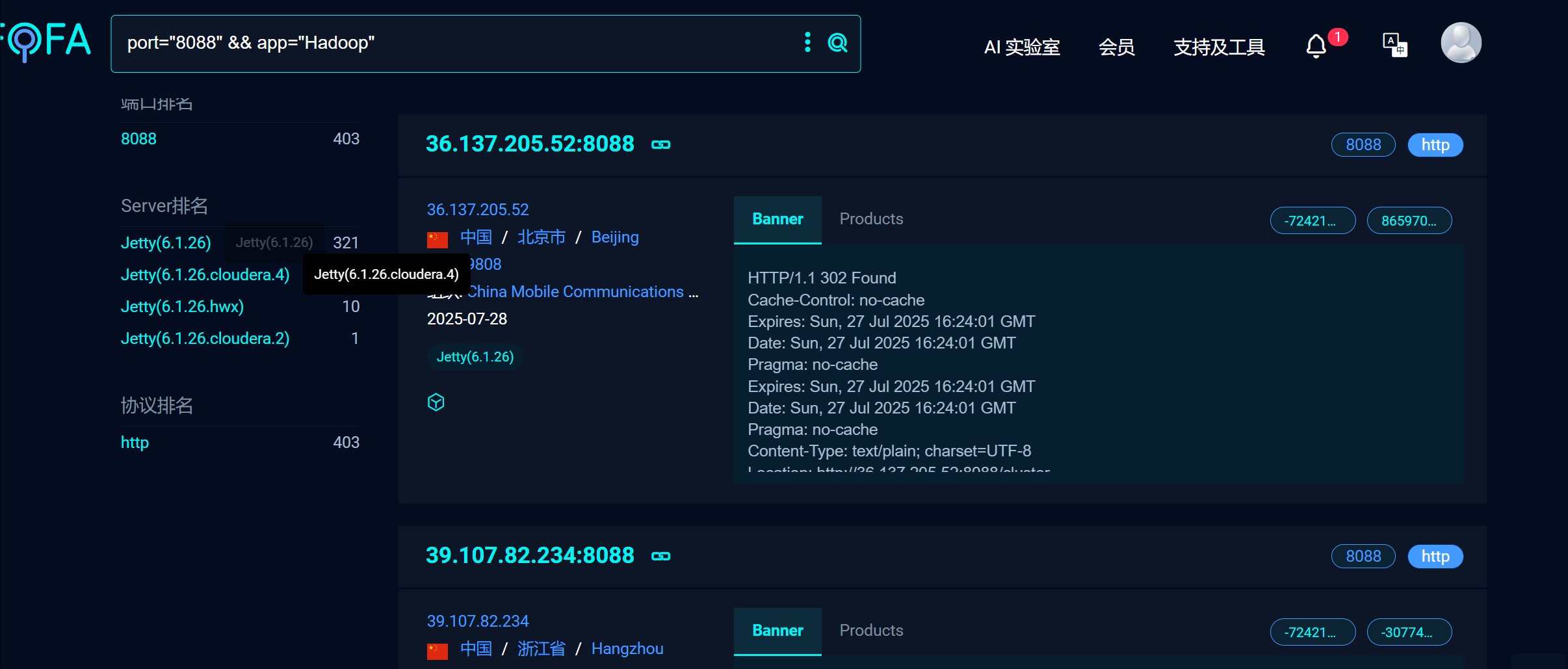The height and width of the screenshot is (669, 1568).
Task: Run the search with the magnifier icon
Action: (838, 43)
